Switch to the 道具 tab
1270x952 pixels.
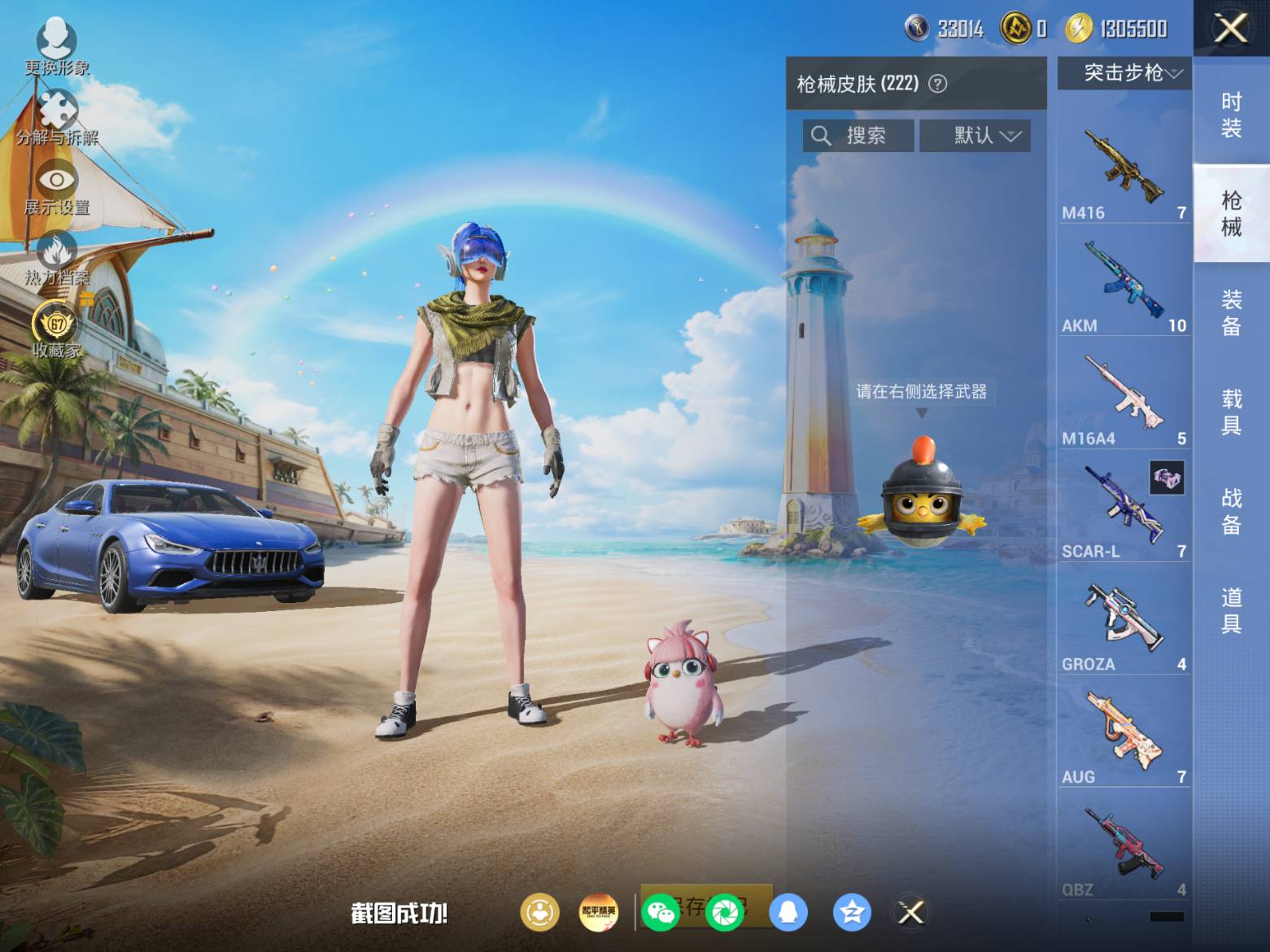(1232, 610)
